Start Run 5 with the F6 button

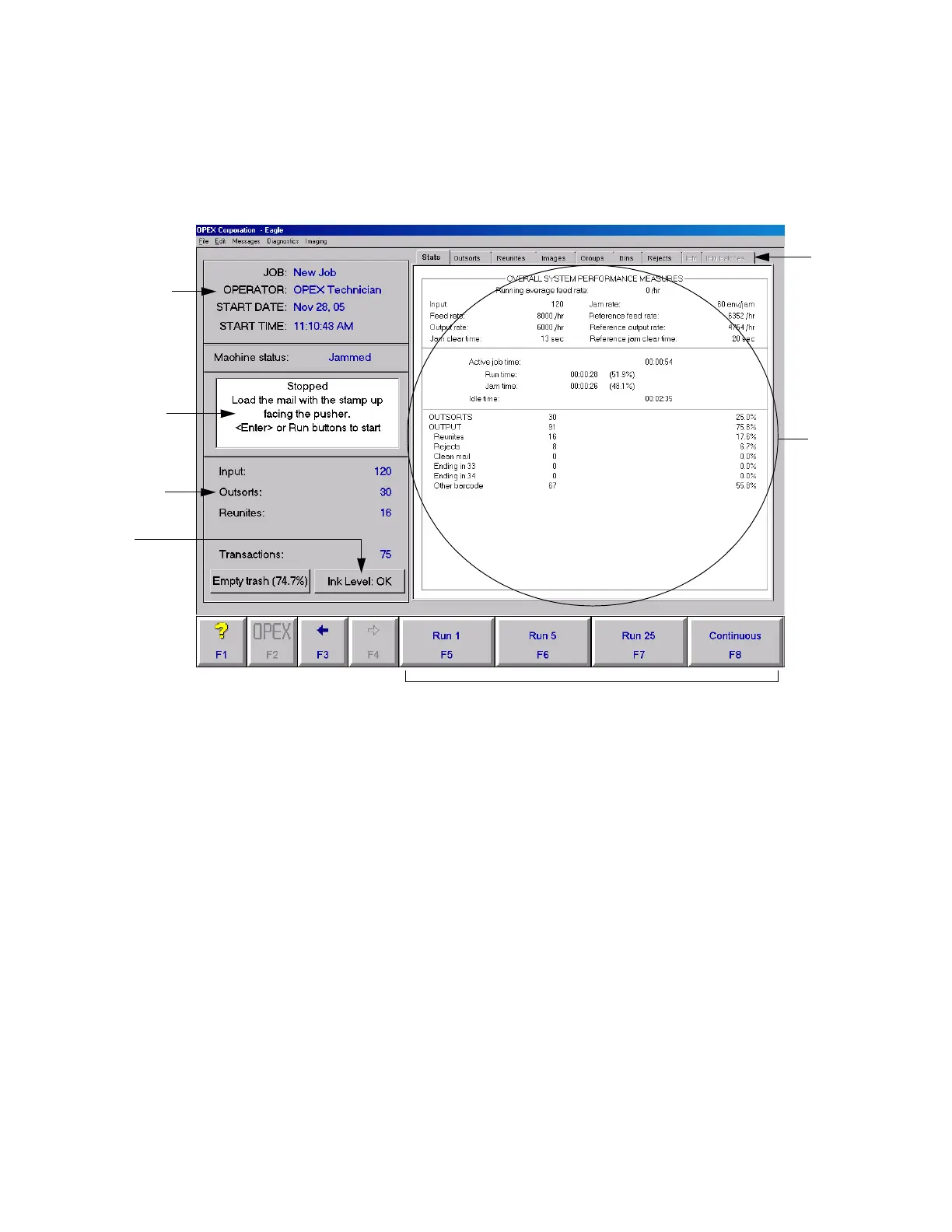click(543, 642)
